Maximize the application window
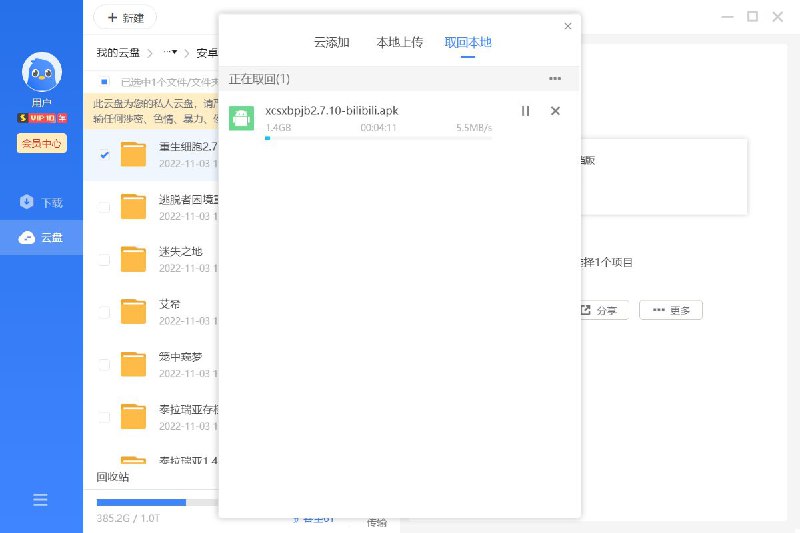Screen dimensions: 800x533 point(753,17)
